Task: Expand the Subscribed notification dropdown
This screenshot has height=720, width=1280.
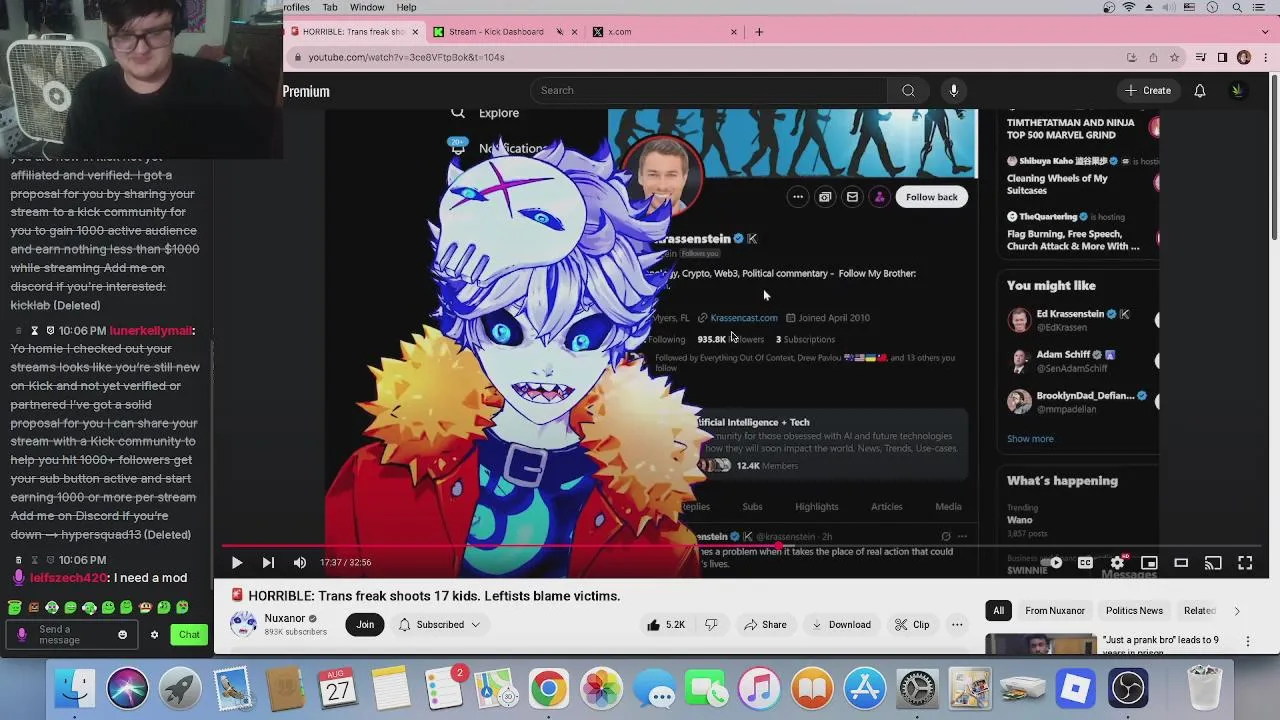Action: (439, 625)
